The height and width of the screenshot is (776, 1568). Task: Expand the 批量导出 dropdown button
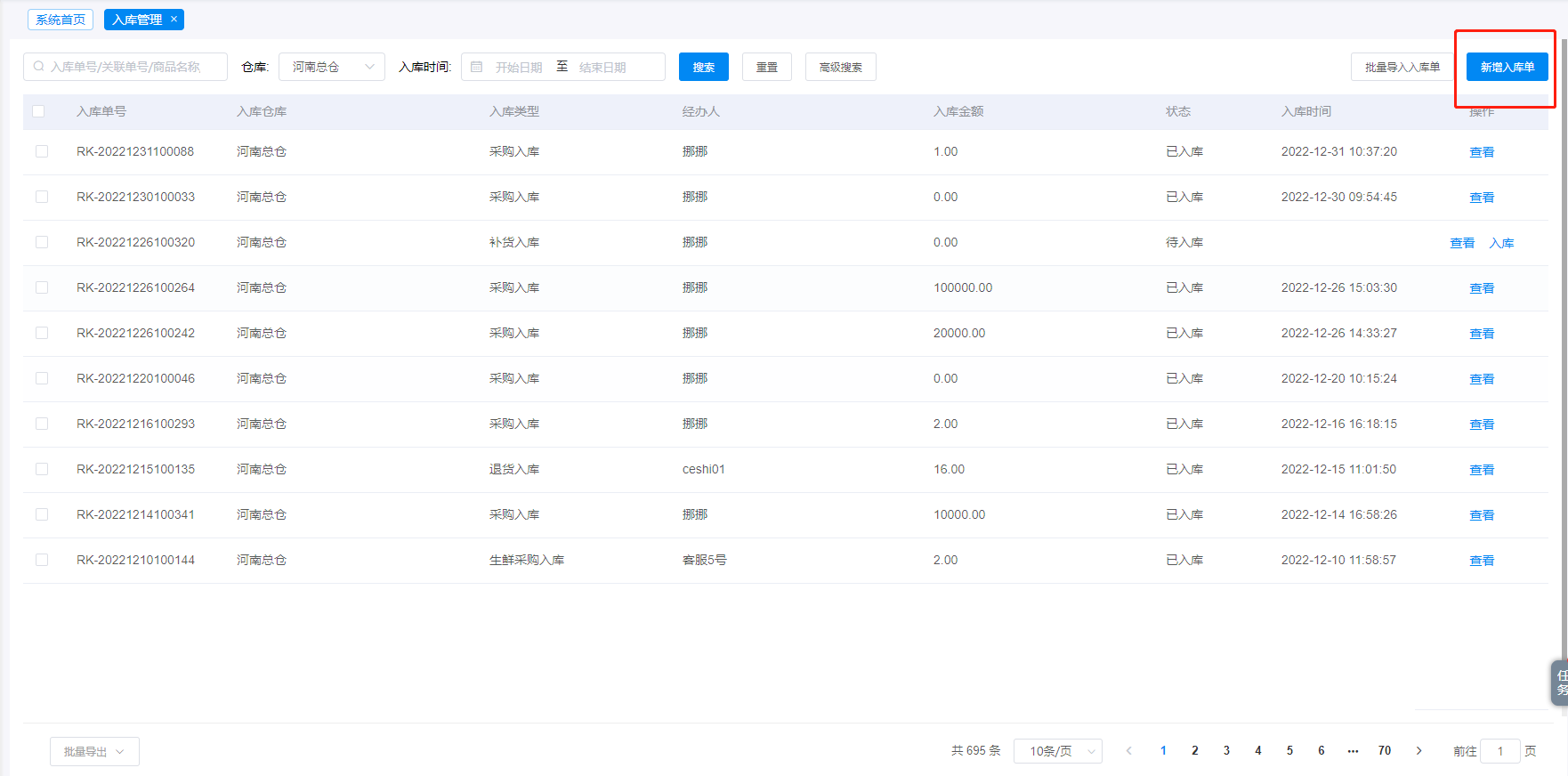[x=94, y=752]
